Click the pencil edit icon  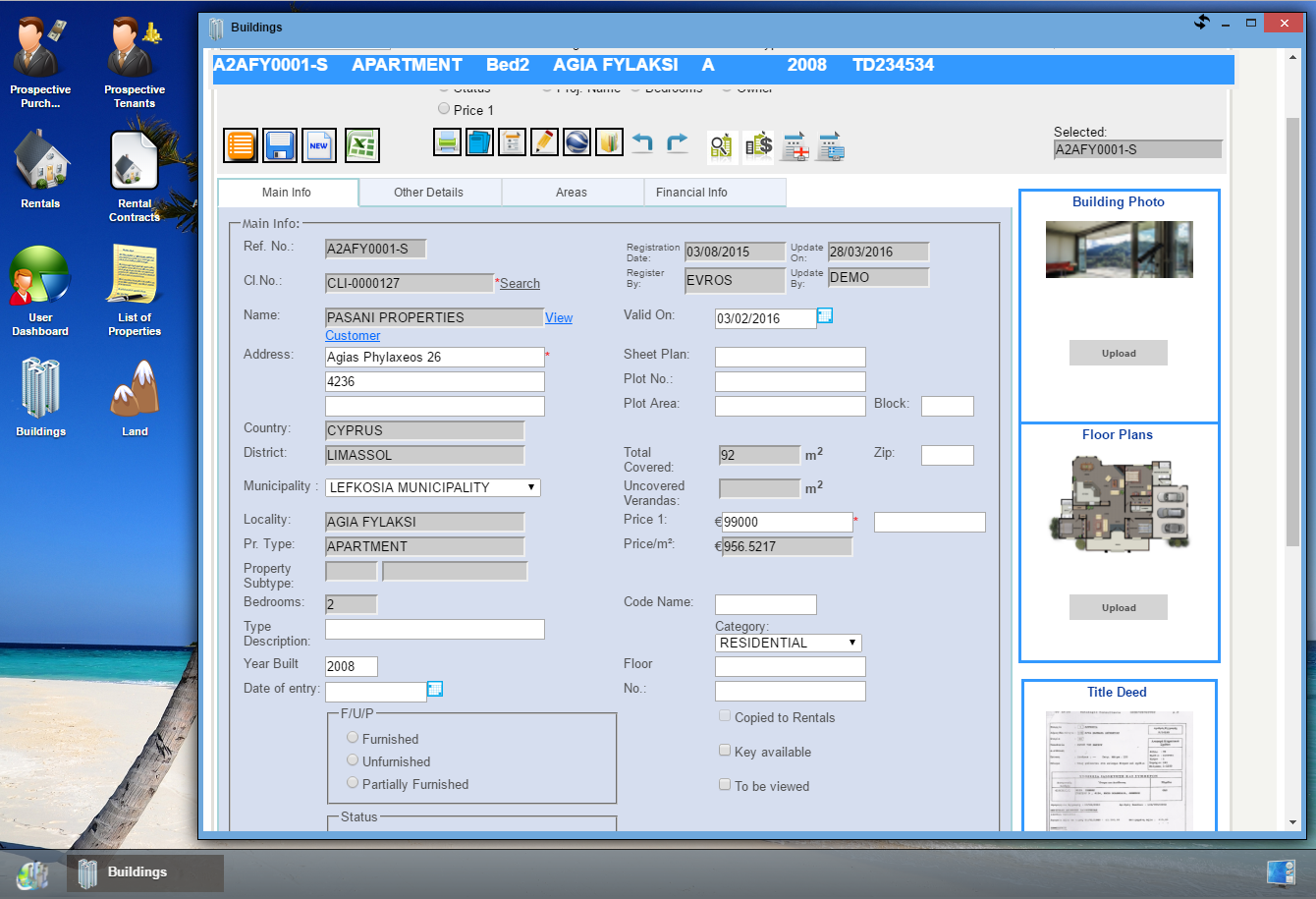(x=544, y=142)
